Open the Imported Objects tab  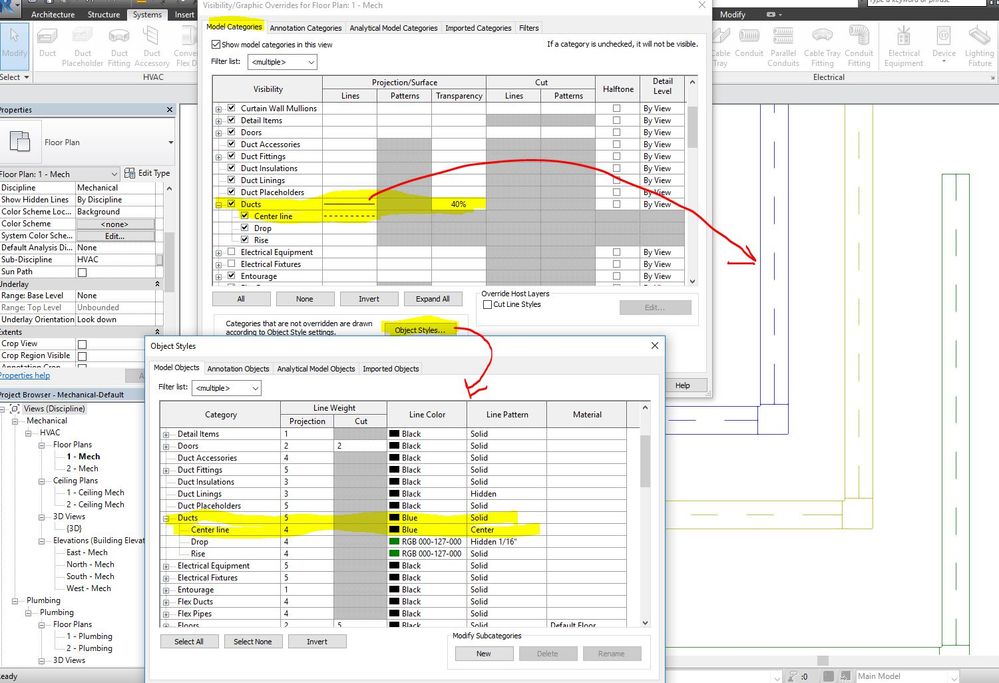click(x=391, y=369)
